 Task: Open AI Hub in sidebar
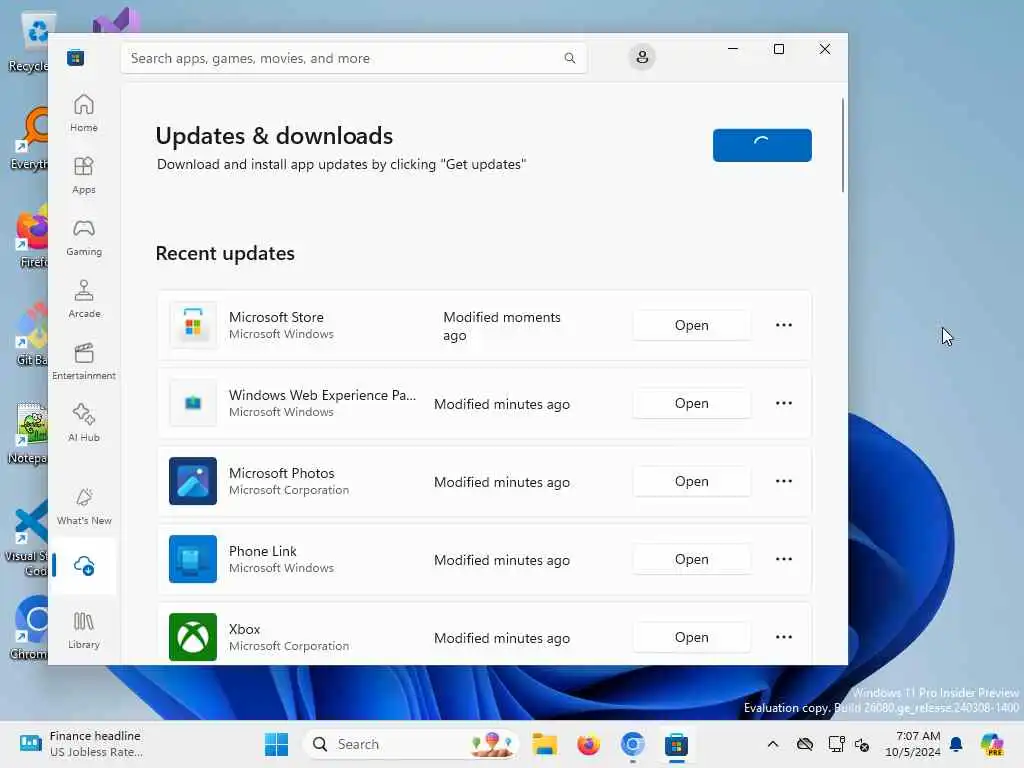84,423
